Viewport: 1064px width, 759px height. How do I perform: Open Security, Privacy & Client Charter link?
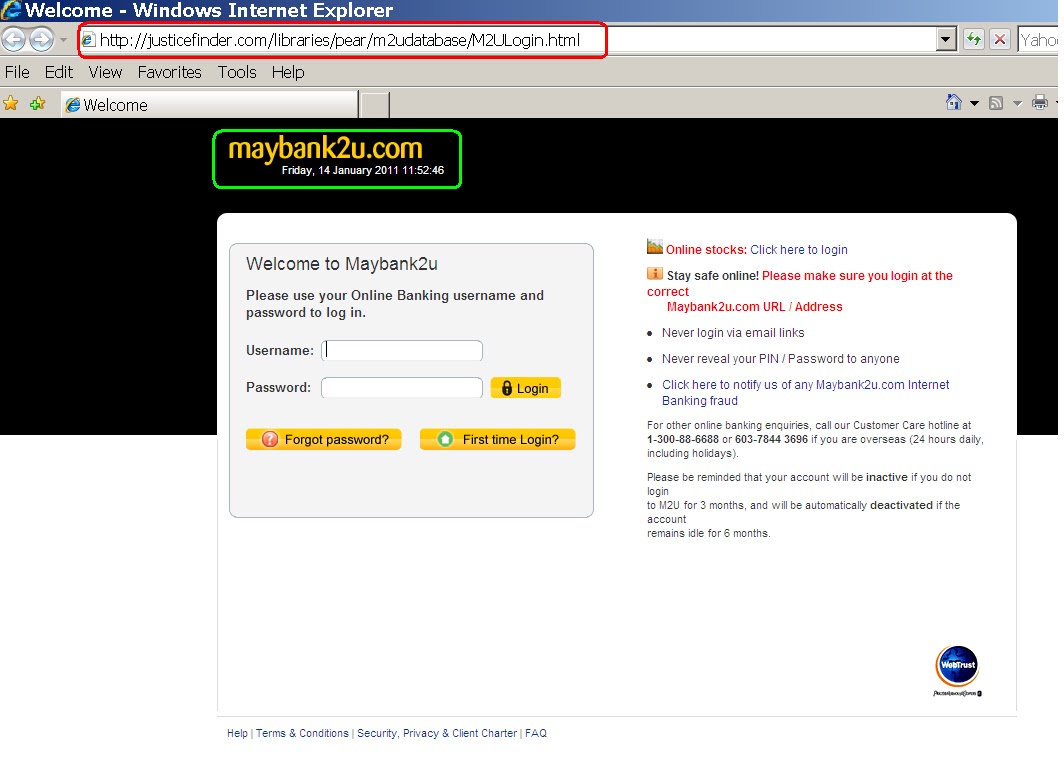437,733
